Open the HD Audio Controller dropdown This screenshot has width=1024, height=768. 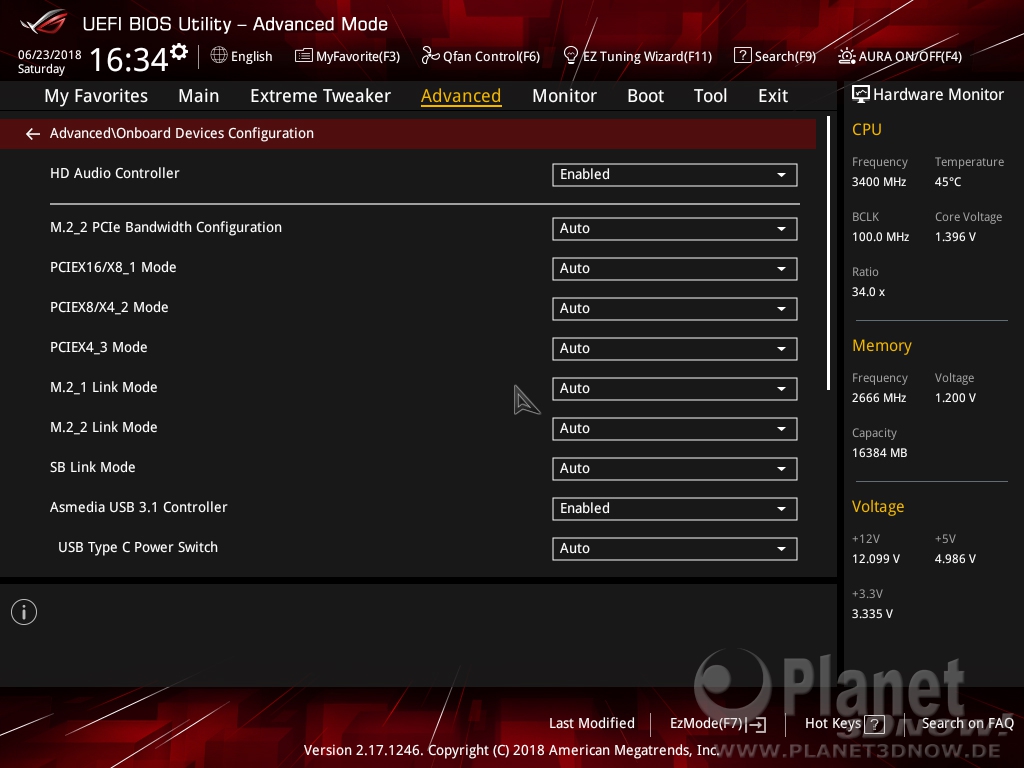tap(675, 175)
